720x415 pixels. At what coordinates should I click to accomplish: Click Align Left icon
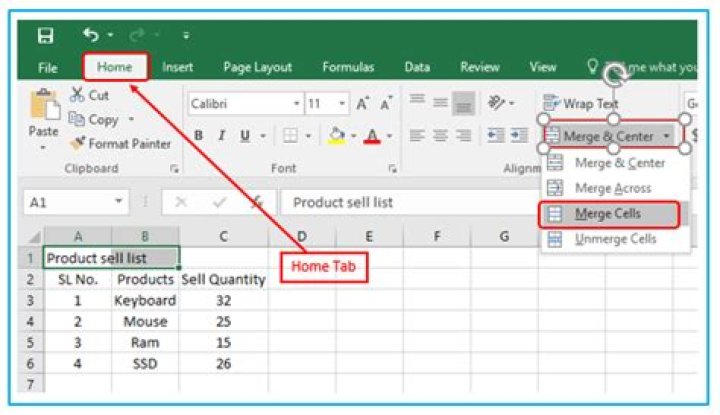417,136
